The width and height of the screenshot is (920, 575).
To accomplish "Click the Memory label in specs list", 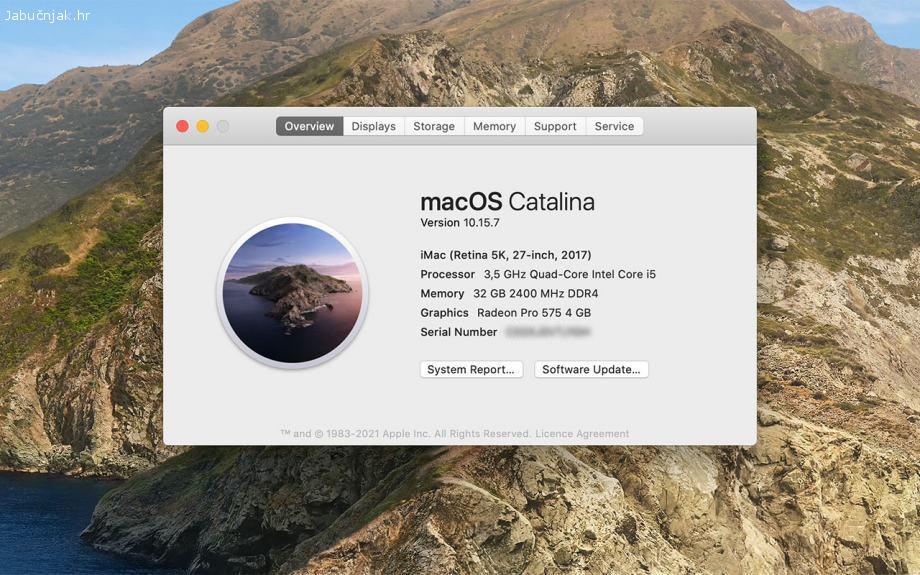I will pyautogui.click(x=442, y=293).
